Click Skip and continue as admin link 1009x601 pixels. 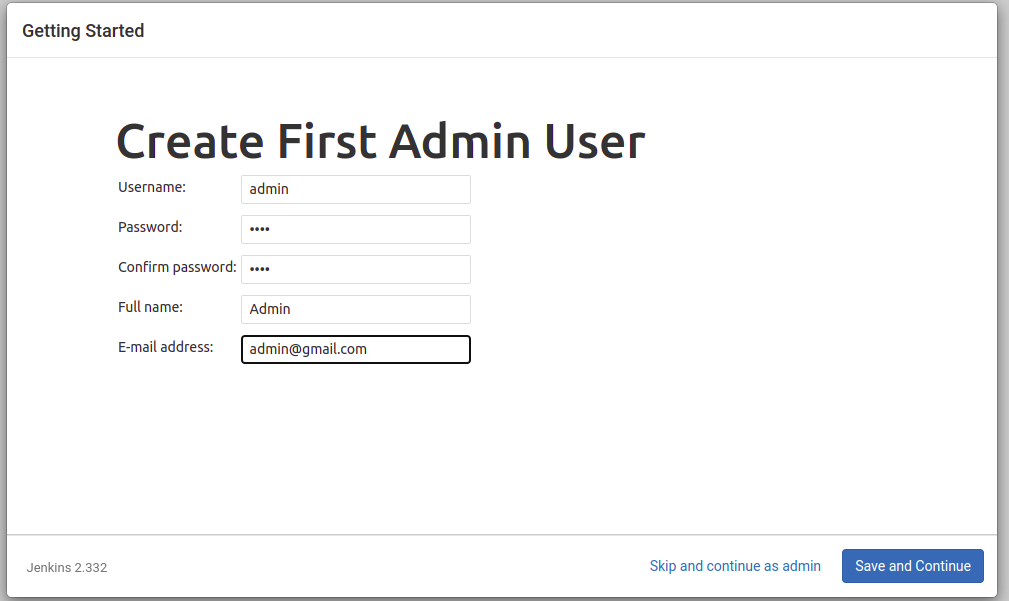coord(735,565)
